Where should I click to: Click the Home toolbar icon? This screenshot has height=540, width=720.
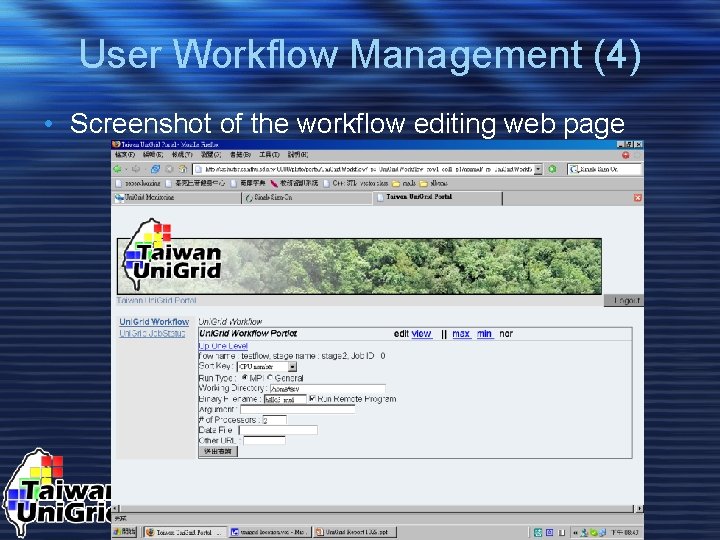(182, 169)
